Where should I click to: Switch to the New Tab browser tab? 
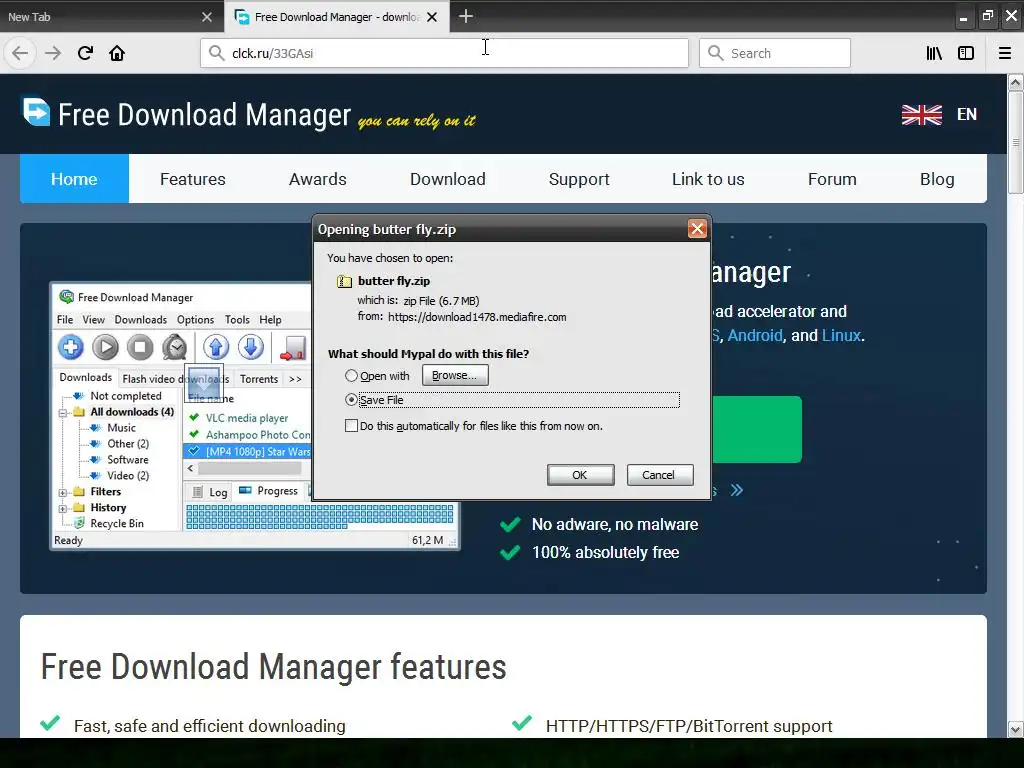112,17
